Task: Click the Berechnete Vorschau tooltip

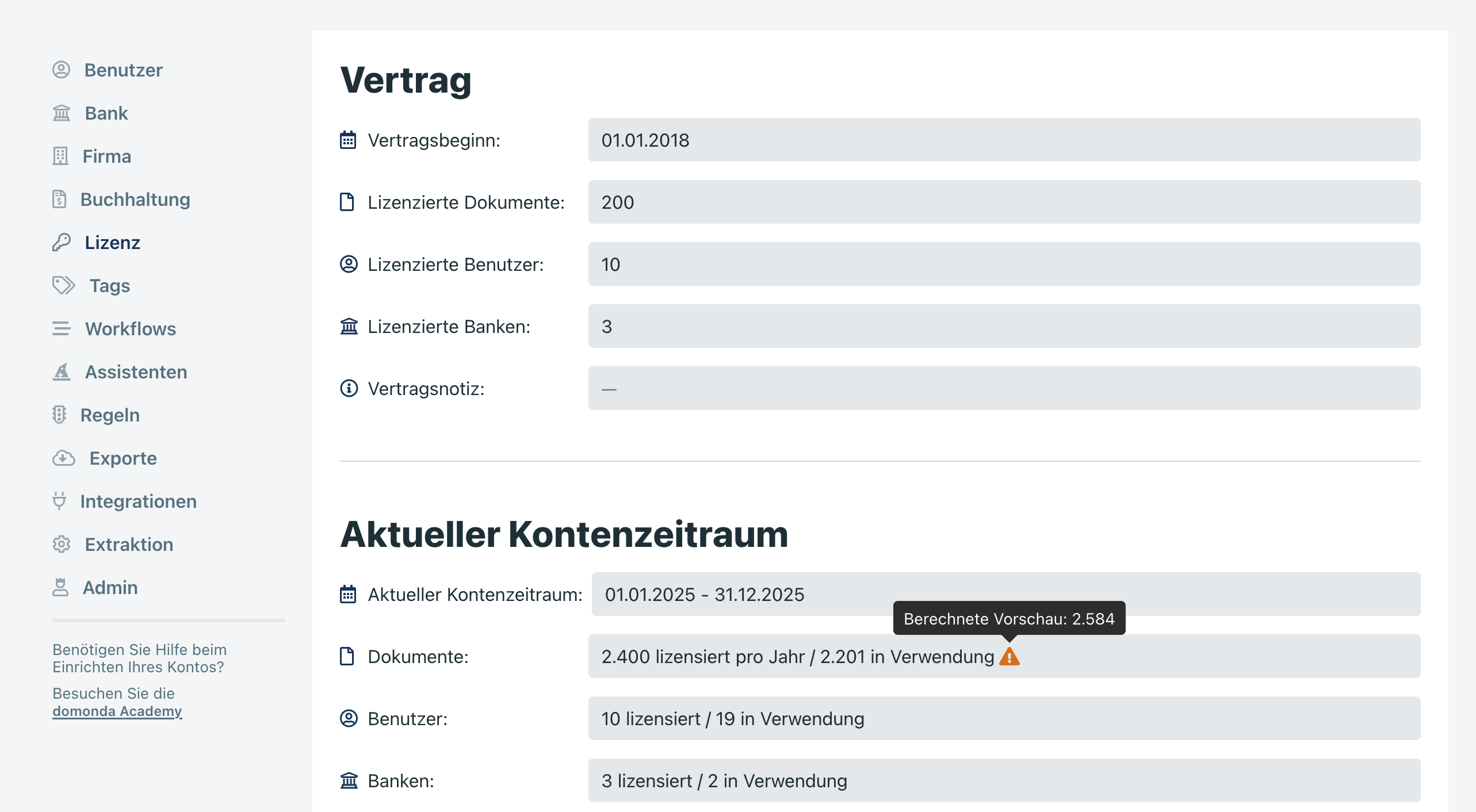Action: tap(1008, 618)
